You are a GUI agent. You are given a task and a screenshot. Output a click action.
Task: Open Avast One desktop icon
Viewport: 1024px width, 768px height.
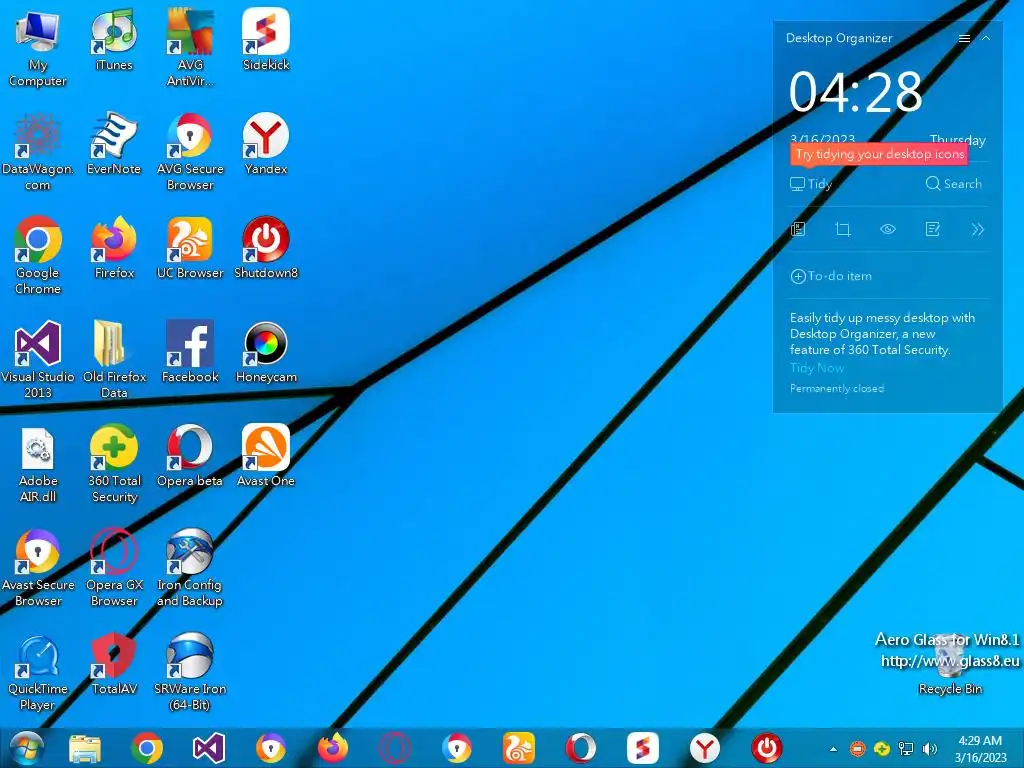(266, 456)
